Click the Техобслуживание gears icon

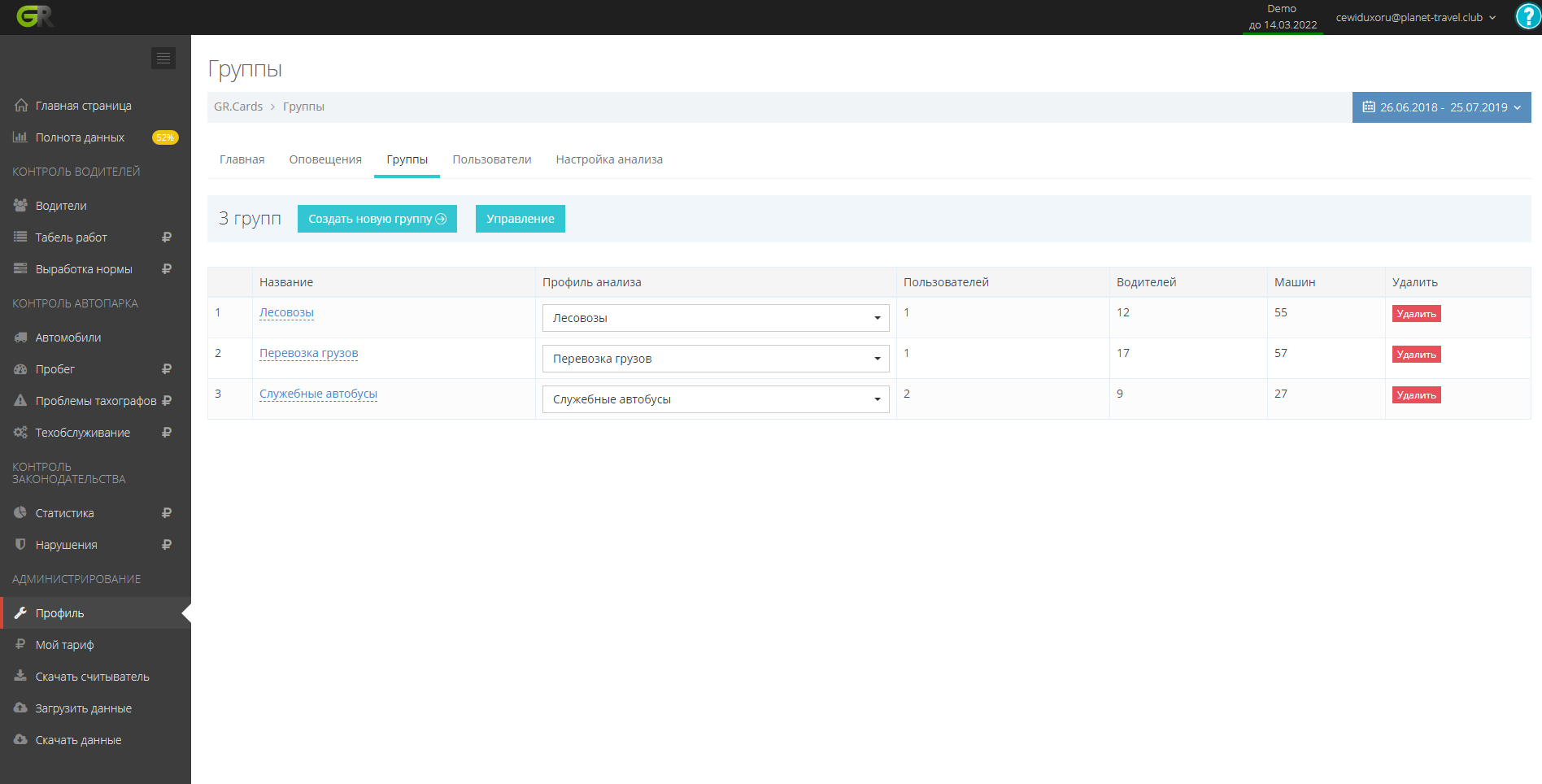pyautogui.click(x=20, y=433)
